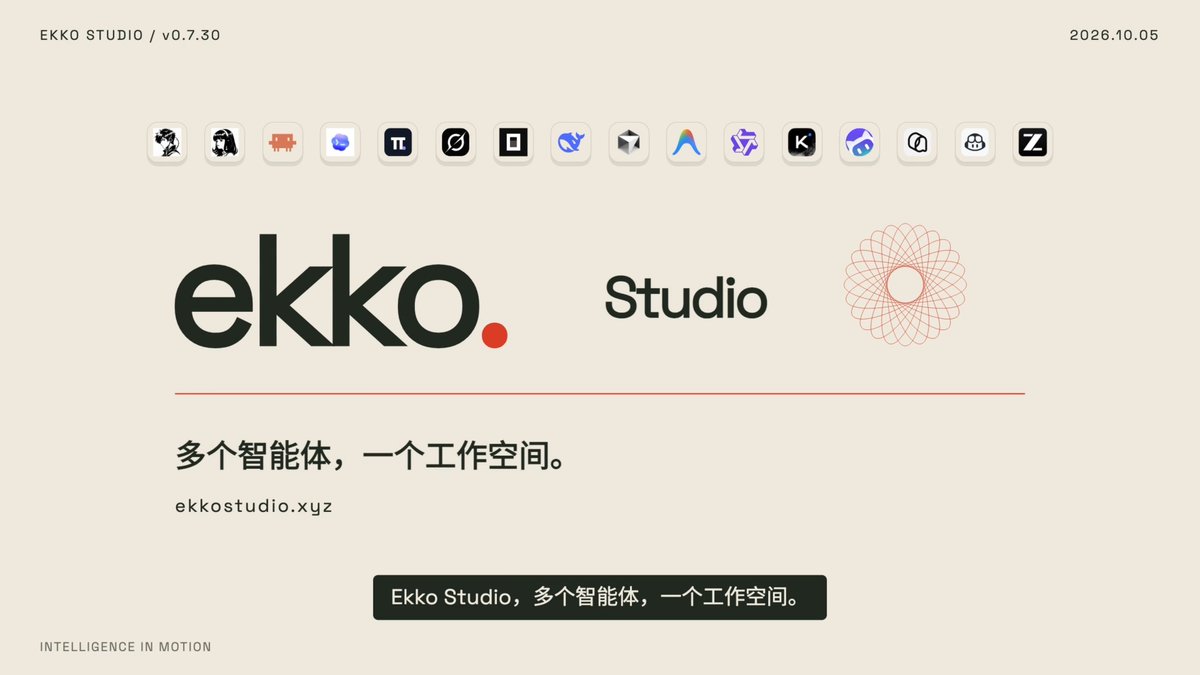Choose the blue helmet pig-snout icon
Screen dimensions: 1200x675
point(860,143)
